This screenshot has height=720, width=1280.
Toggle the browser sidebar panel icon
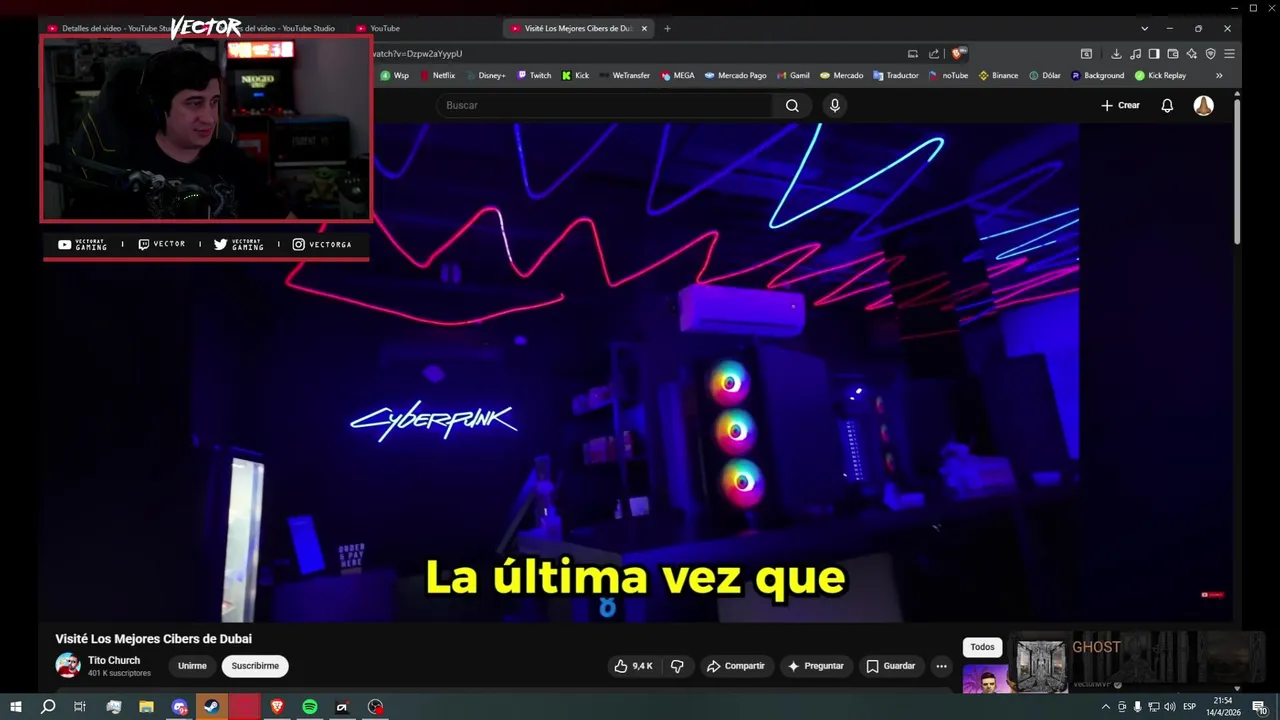(1154, 53)
